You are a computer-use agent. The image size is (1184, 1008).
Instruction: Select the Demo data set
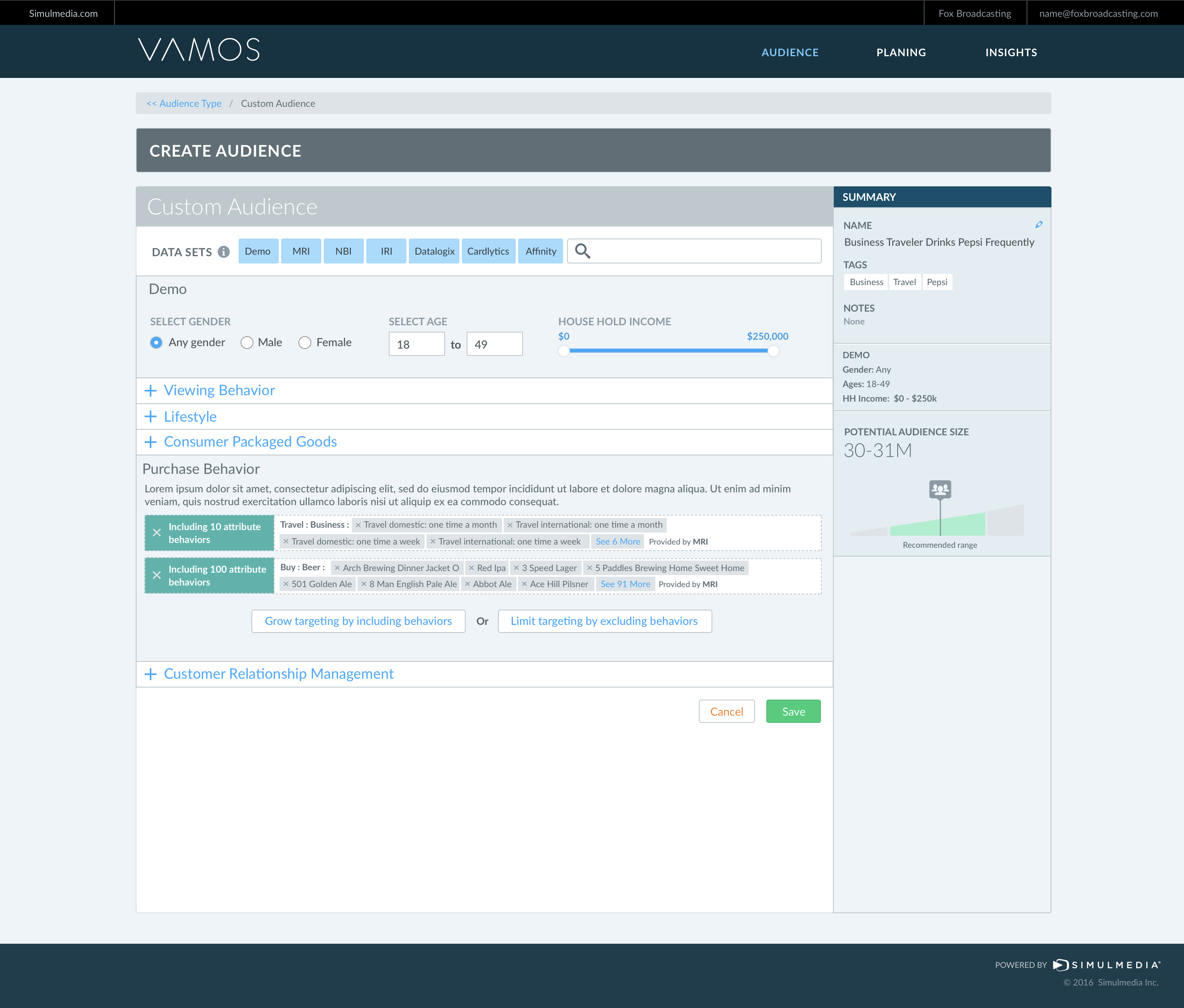point(258,251)
